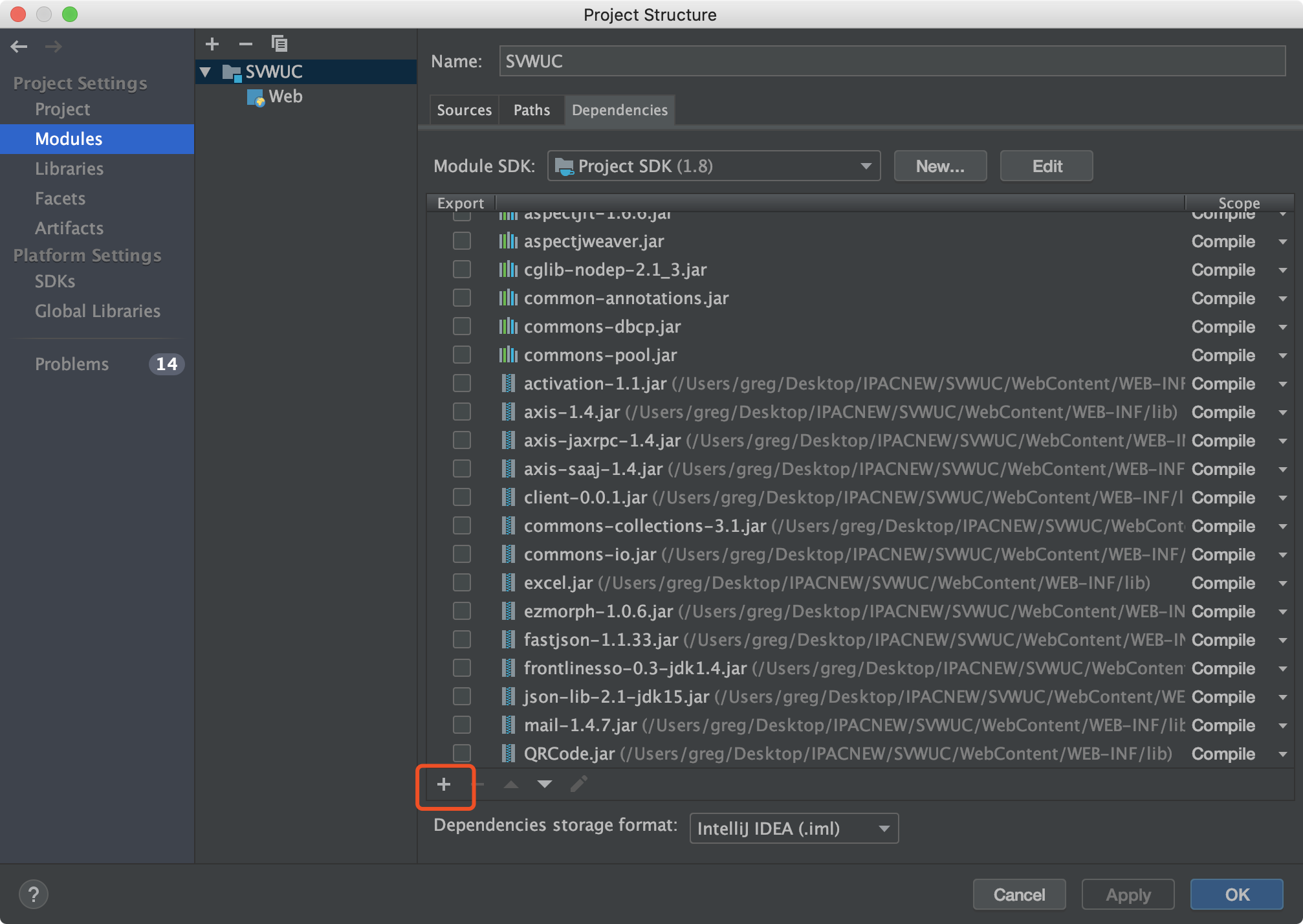Image resolution: width=1303 pixels, height=924 pixels.
Task: Open Libraries settings in sidebar
Action: (69, 169)
